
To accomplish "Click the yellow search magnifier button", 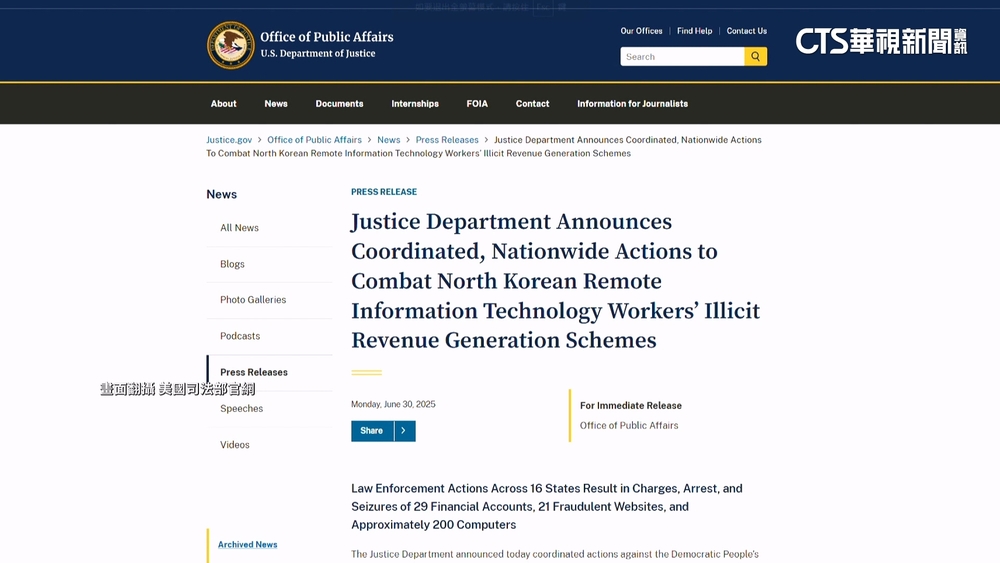I will pos(756,57).
